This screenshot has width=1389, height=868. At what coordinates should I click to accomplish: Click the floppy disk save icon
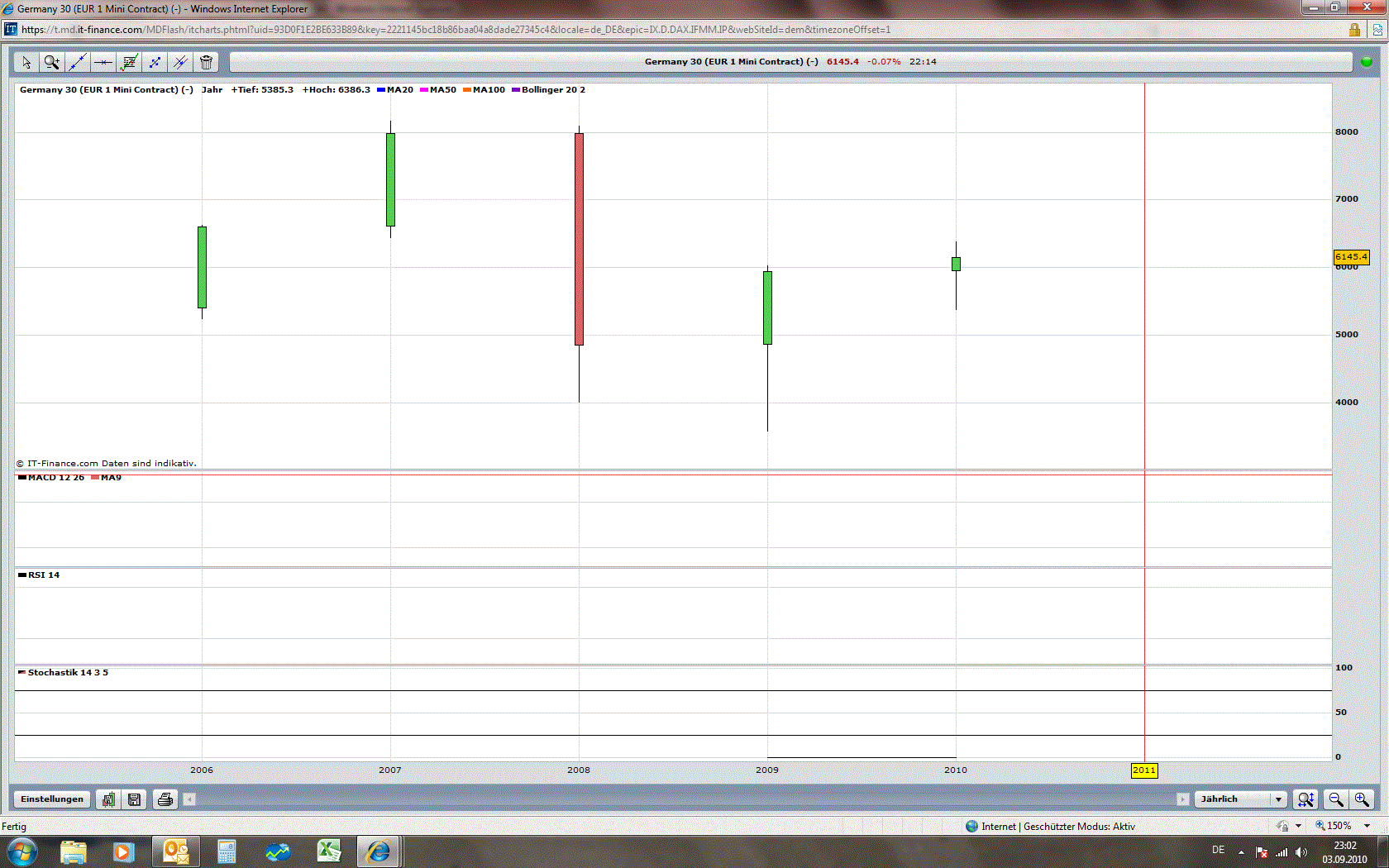134,799
